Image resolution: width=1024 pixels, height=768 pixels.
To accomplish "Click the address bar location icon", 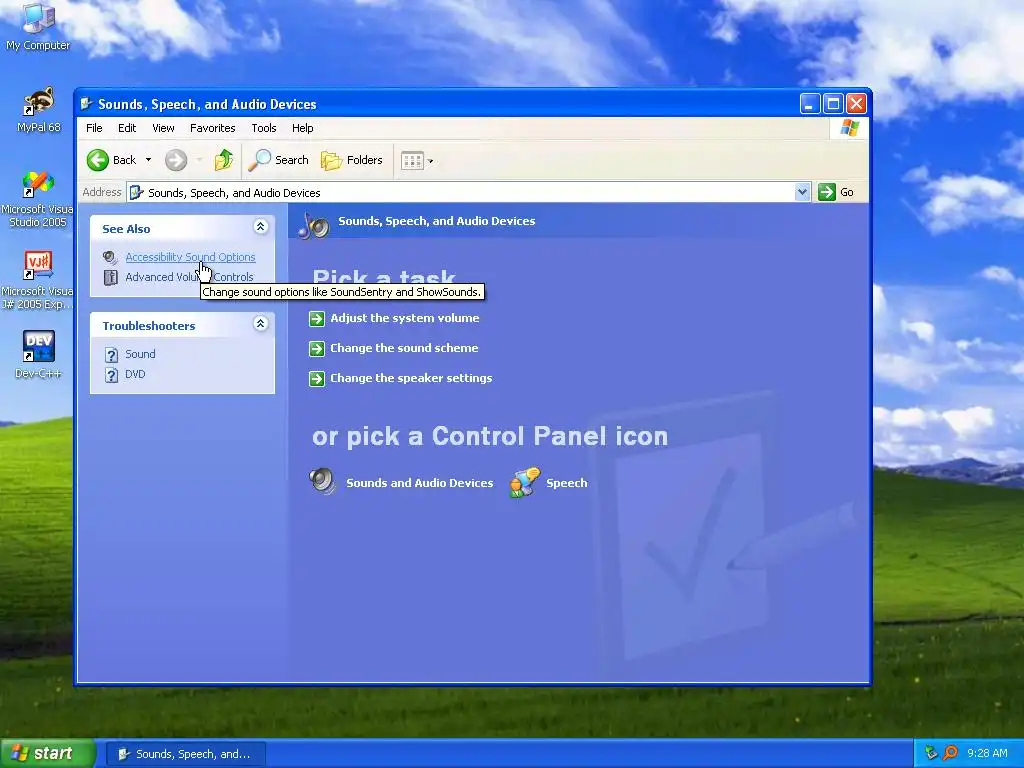I will [136, 193].
